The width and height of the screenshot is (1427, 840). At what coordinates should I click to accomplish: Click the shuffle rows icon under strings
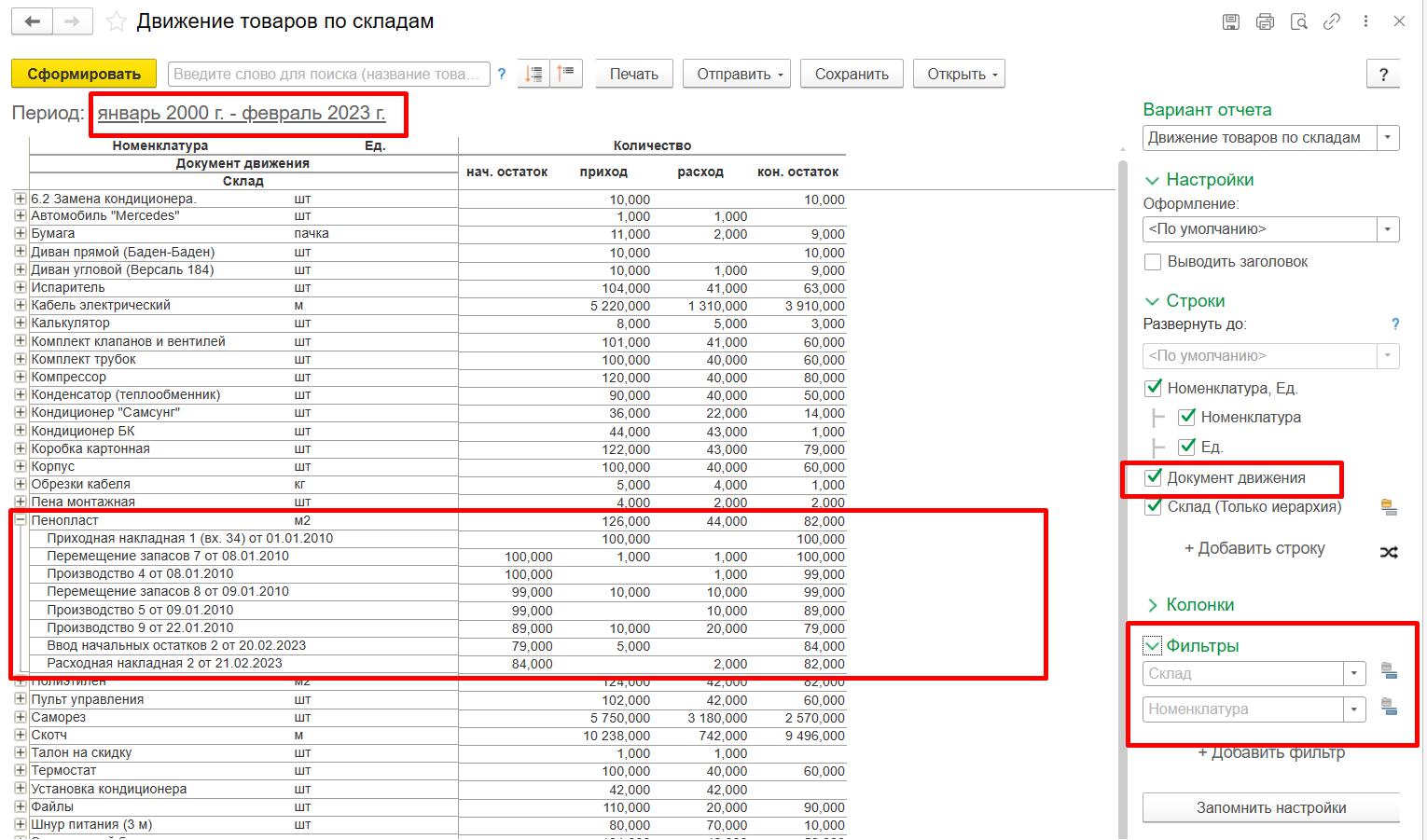pyautogui.click(x=1389, y=552)
